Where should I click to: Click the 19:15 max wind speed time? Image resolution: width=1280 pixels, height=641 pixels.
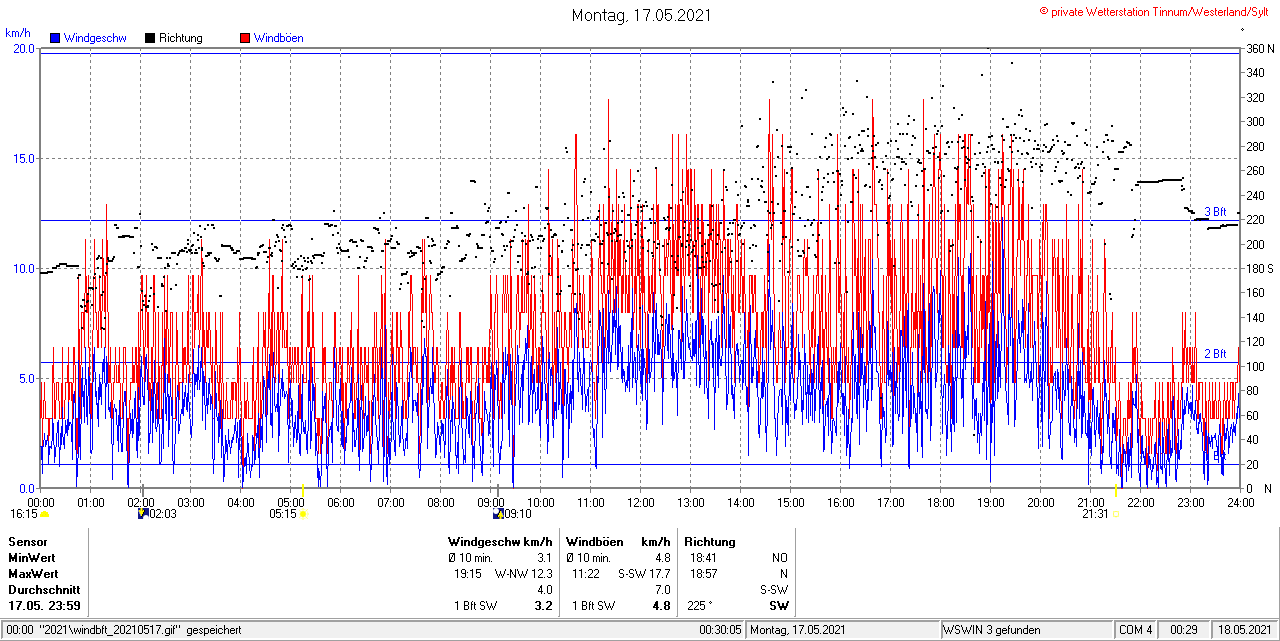point(468,574)
